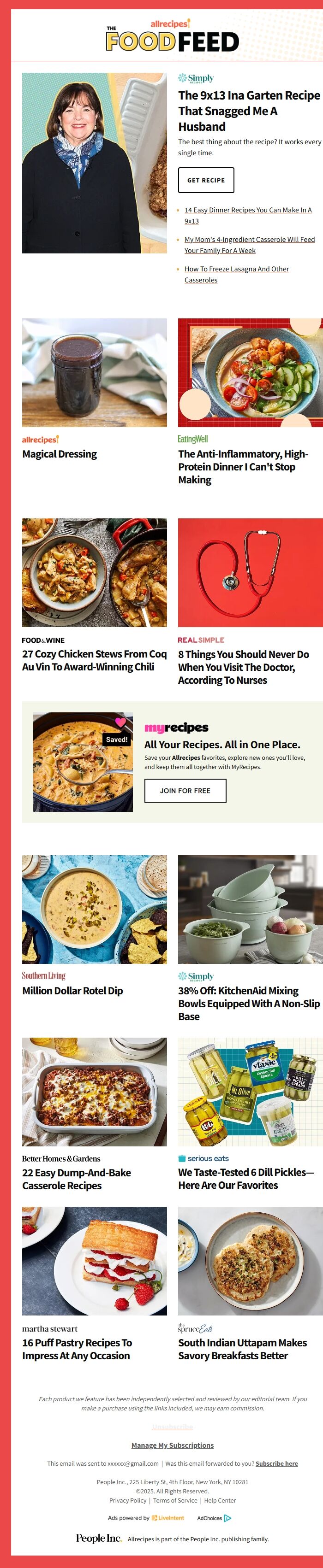Click the Simply Recipes logo above Ina Garten headline
This screenshot has height=1568, width=323.
click(x=196, y=78)
